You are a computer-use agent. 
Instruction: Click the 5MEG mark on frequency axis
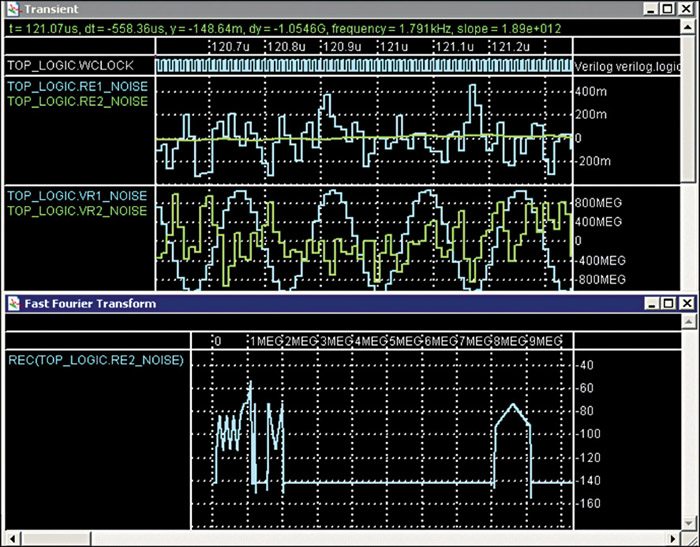pos(407,340)
